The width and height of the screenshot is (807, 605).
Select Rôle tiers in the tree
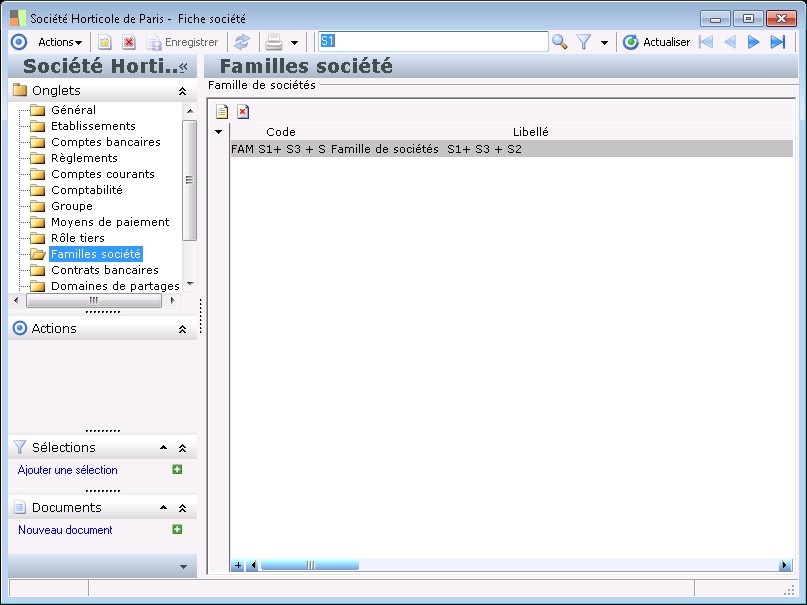(78, 238)
